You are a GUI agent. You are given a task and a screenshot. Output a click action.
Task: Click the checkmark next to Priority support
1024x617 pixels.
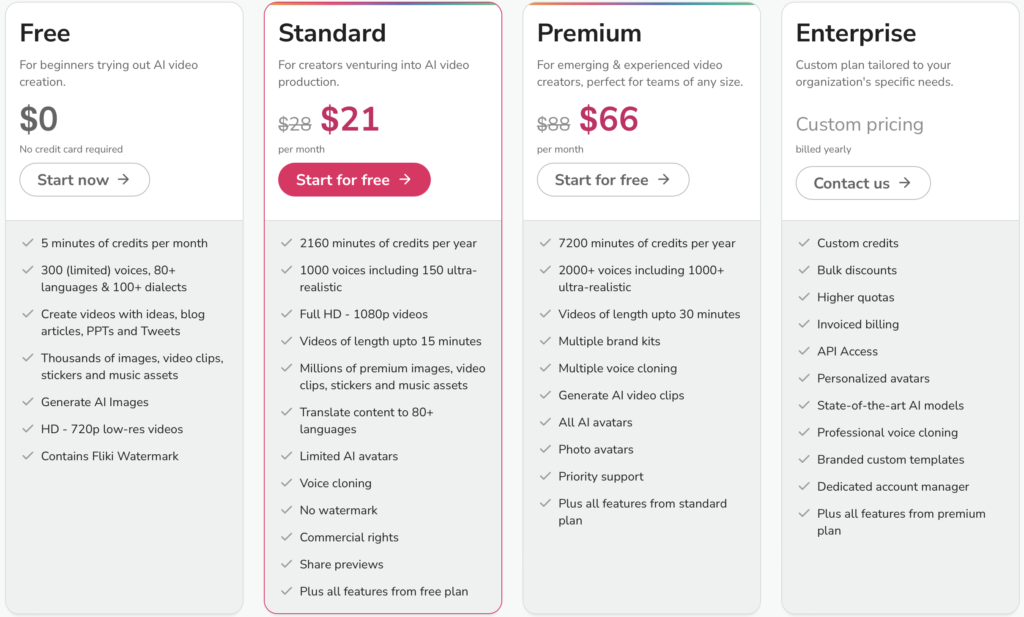click(x=544, y=476)
